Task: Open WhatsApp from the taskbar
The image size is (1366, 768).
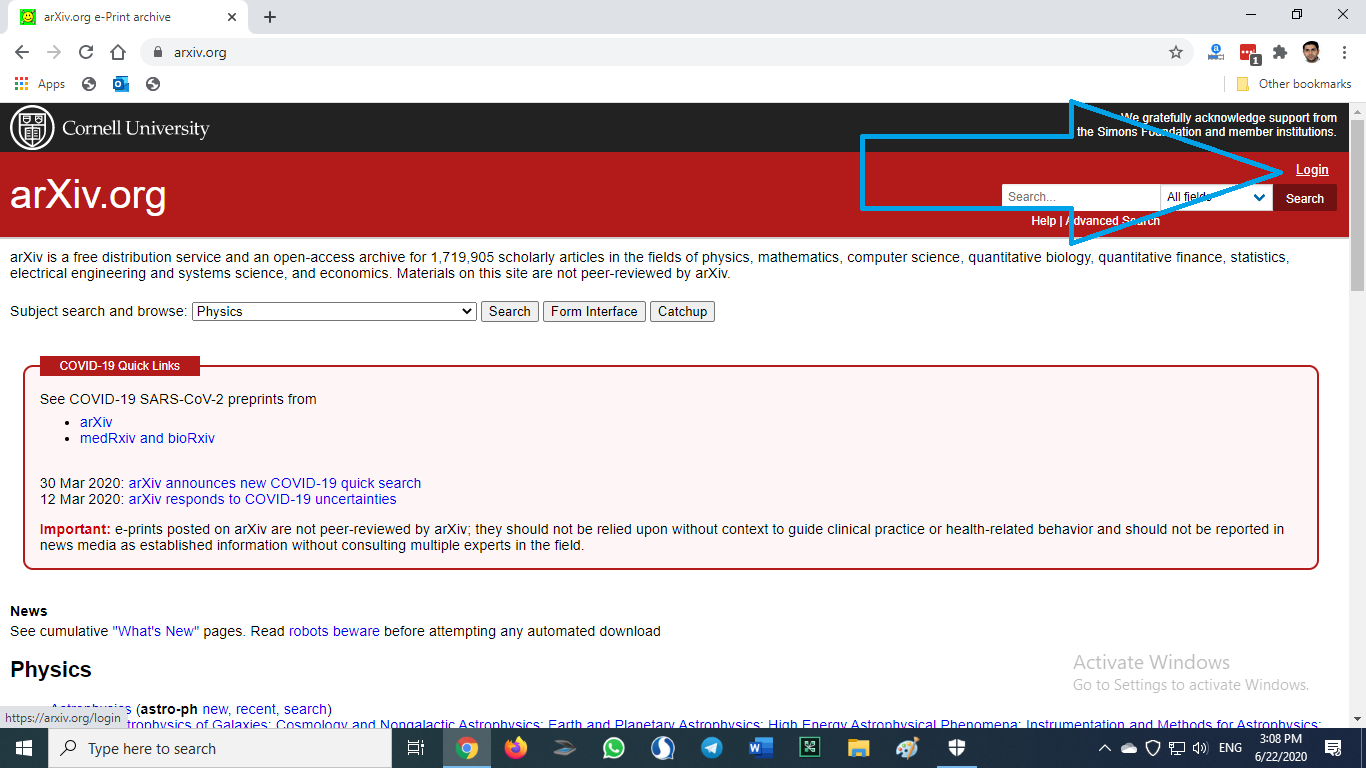Action: coord(613,748)
